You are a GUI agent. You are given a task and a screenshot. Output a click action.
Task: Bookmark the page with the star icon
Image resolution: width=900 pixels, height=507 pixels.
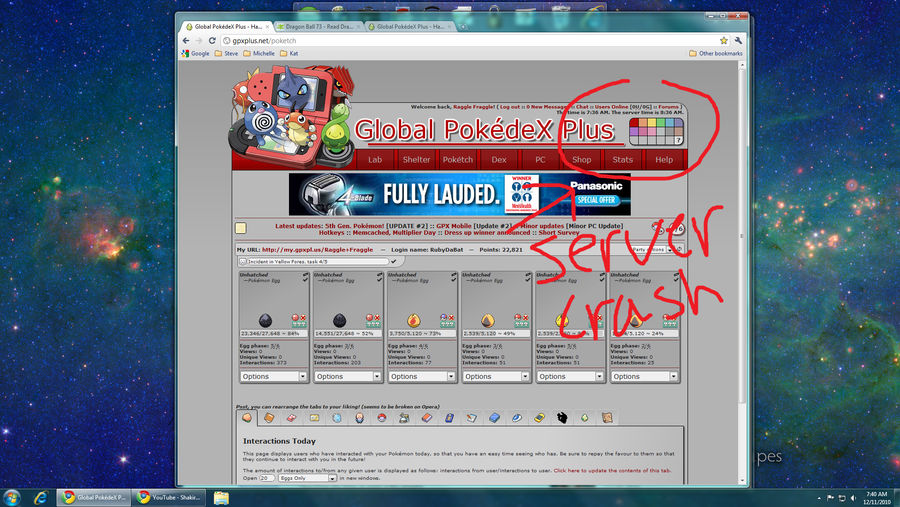tap(724, 41)
